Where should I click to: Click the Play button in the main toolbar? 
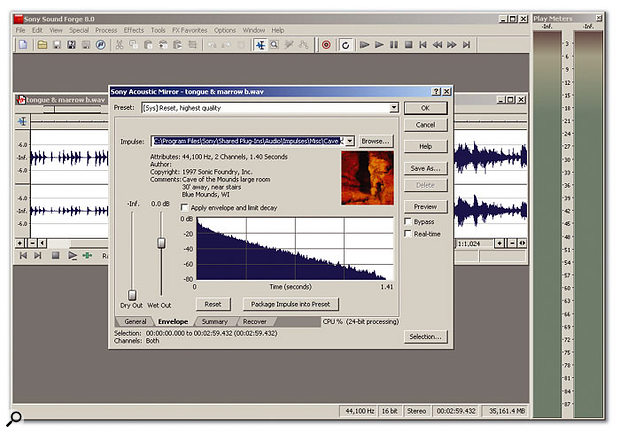pos(379,45)
